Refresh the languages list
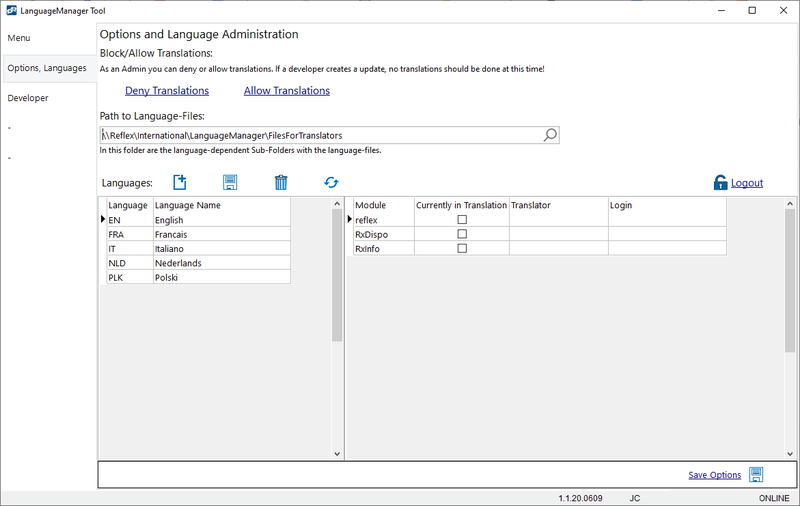This screenshot has width=800, height=506. pos(331,182)
